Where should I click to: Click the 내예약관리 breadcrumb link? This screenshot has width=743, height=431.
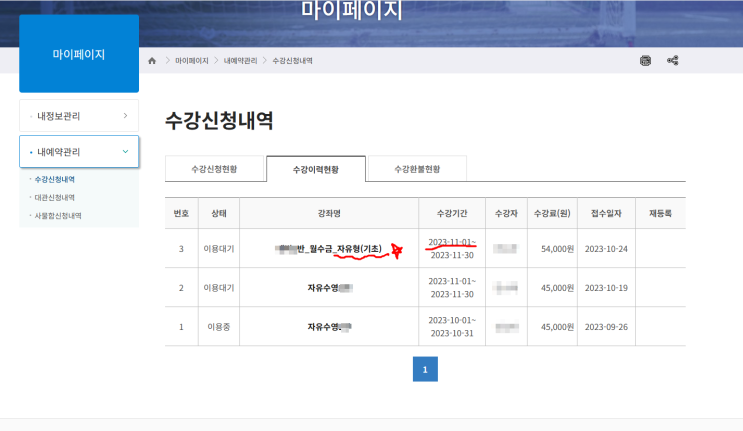240,61
